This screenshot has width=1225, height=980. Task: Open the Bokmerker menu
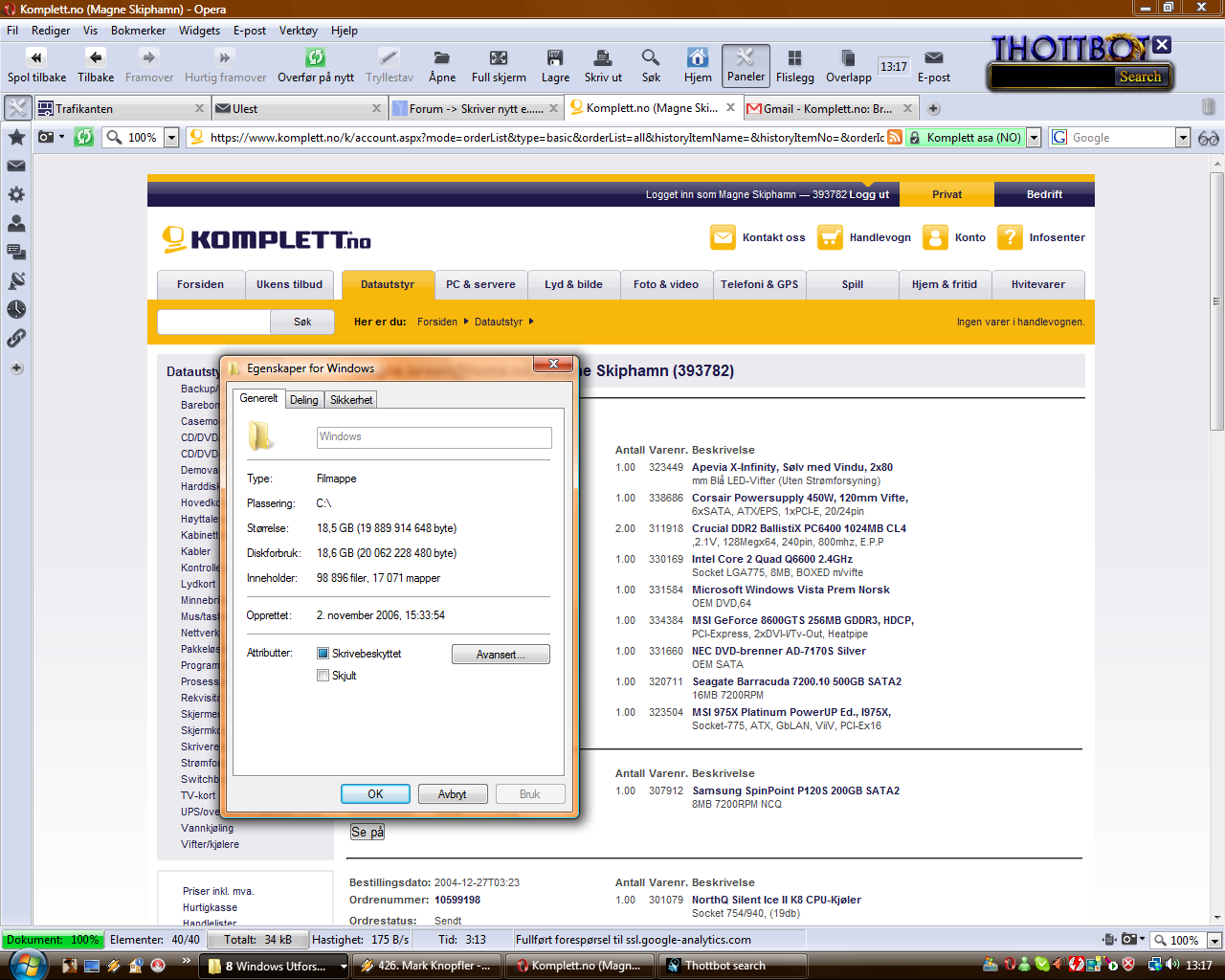click(x=138, y=31)
